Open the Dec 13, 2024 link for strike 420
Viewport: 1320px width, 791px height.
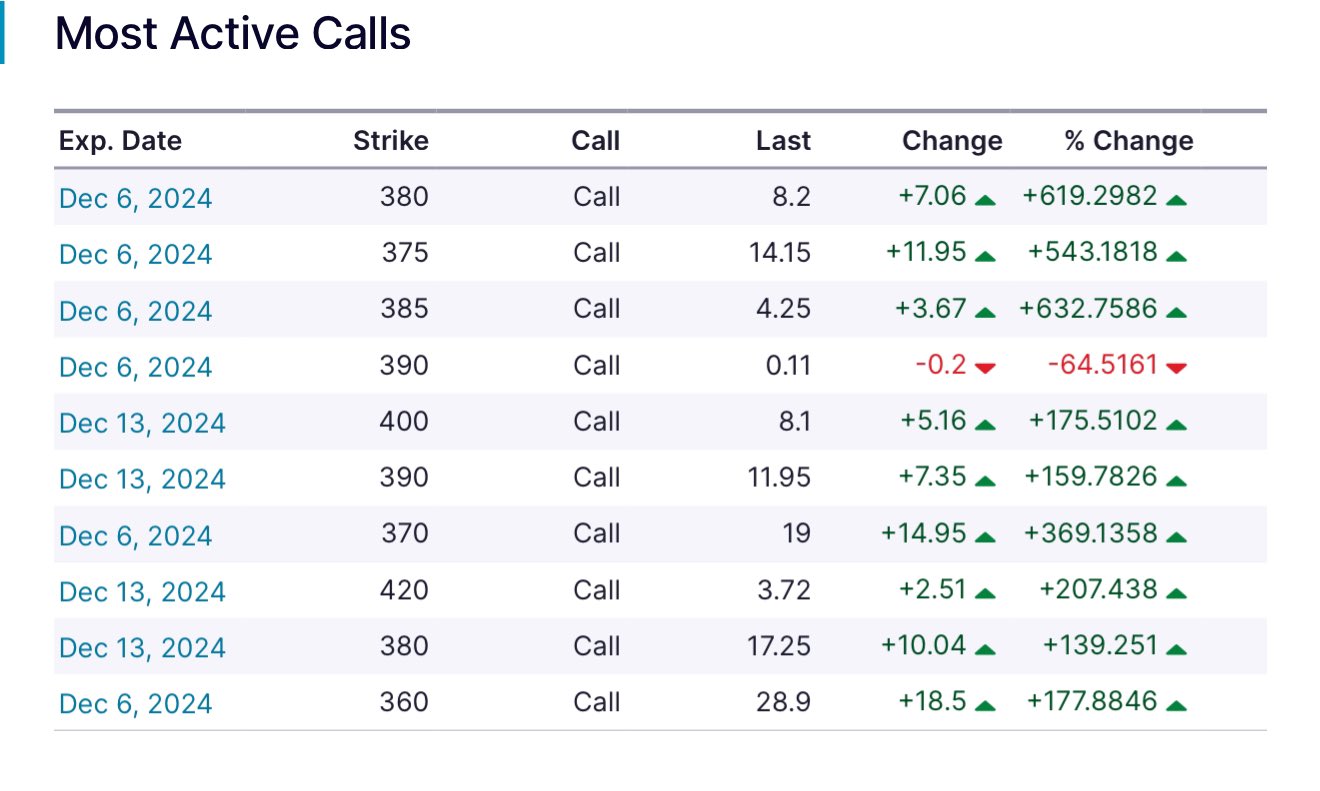(x=142, y=591)
